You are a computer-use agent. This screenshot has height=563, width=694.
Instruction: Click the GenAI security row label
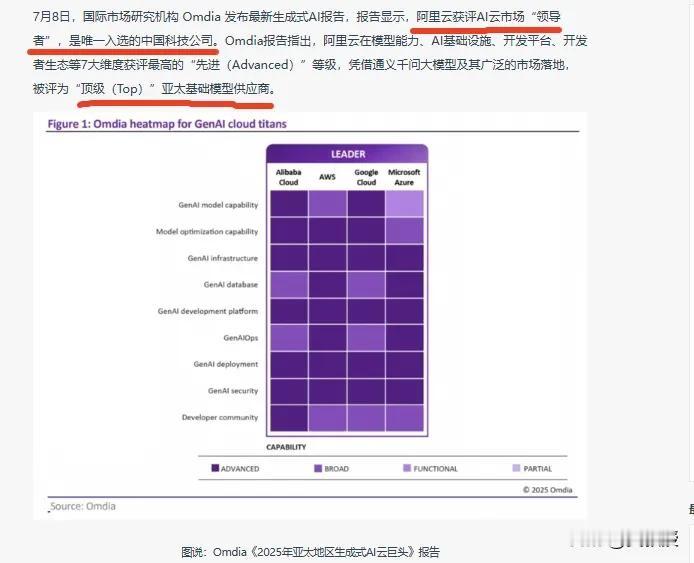coord(233,391)
